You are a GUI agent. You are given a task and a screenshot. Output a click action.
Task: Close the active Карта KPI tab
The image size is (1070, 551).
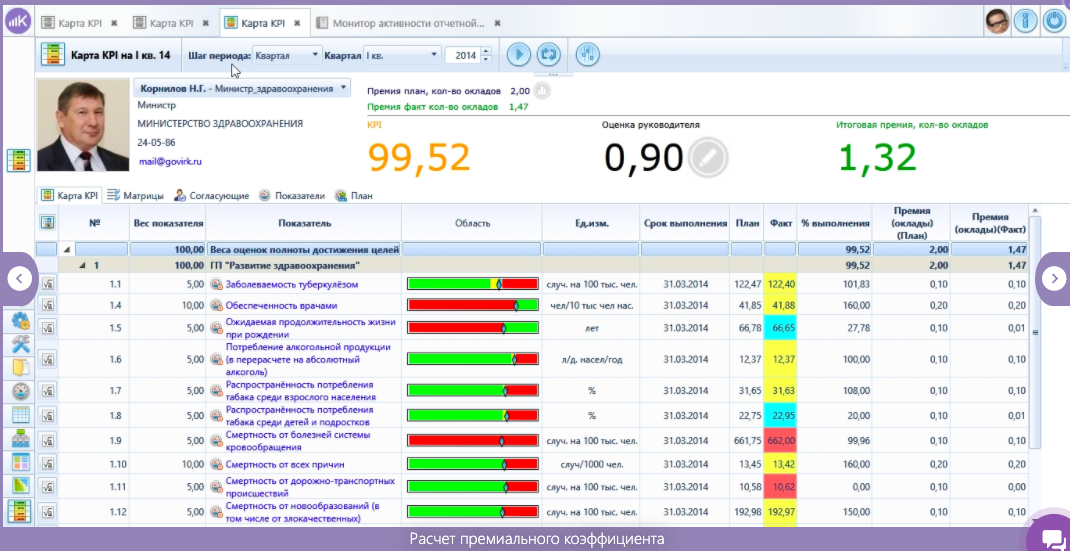click(297, 23)
